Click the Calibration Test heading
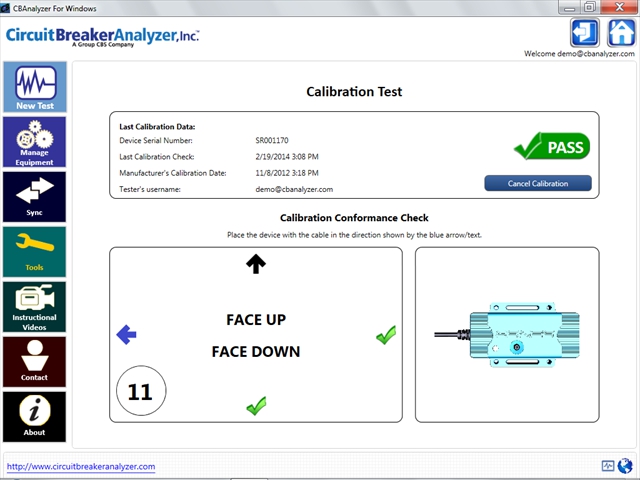Image resolution: width=640 pixels, height=480 pixels. tap(354, 91)
